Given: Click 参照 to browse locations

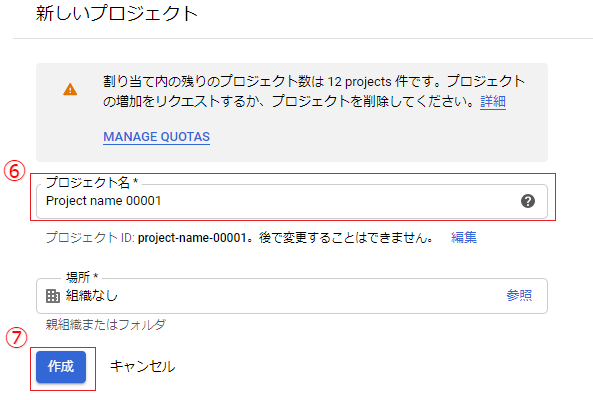Looking at the screenshot, I should pos(519,295).
